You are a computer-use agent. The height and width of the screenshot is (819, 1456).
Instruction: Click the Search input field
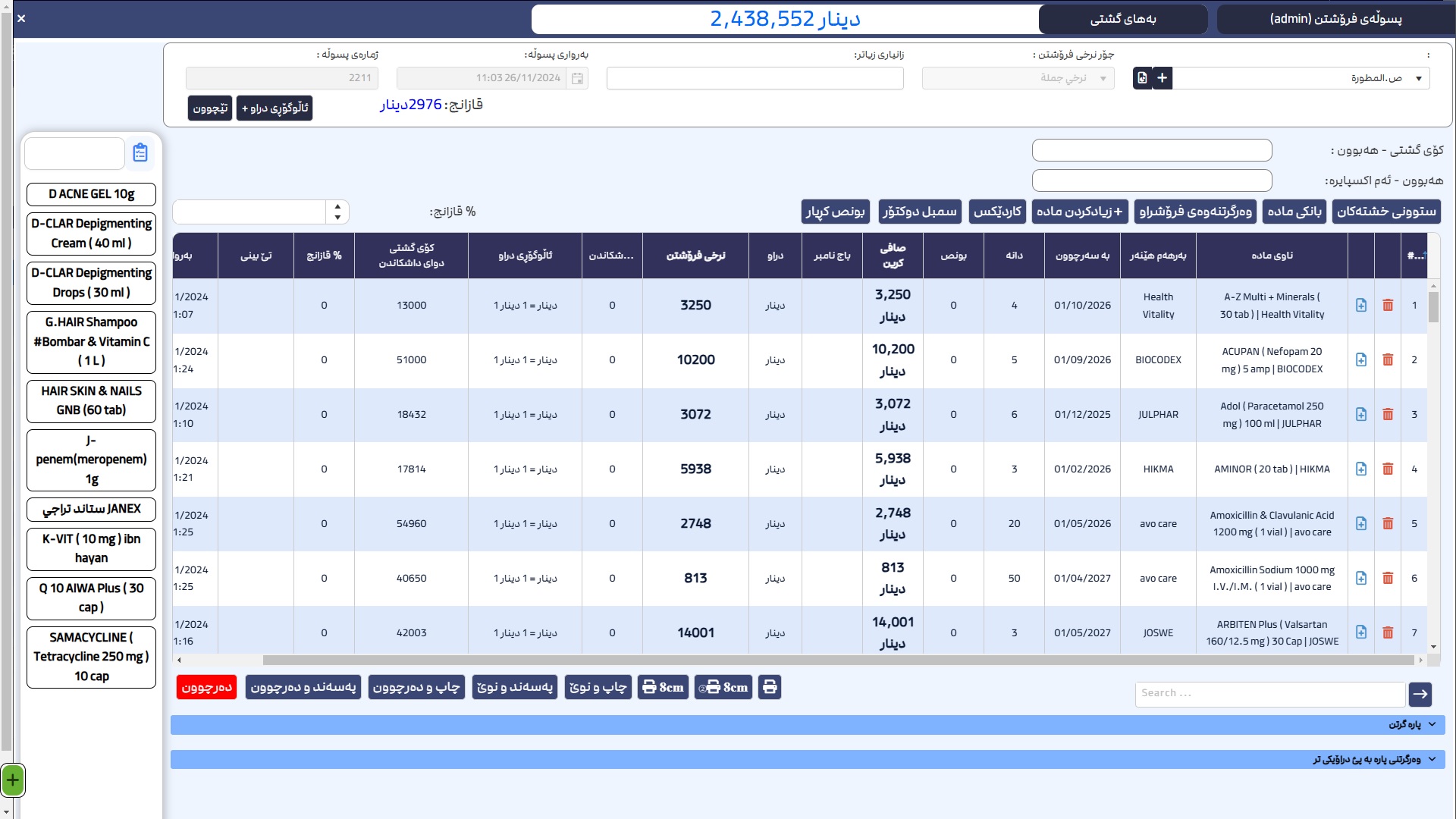[1269, 693]
